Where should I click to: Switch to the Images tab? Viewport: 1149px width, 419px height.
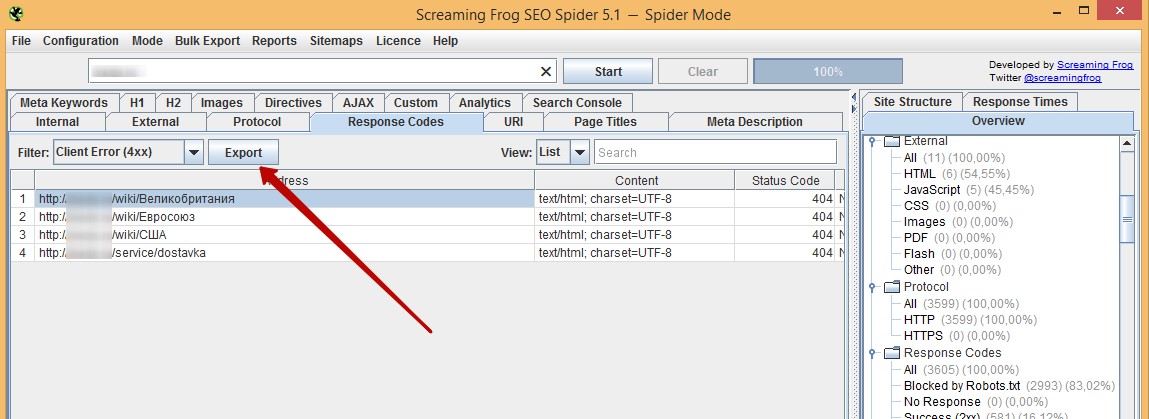221,103
